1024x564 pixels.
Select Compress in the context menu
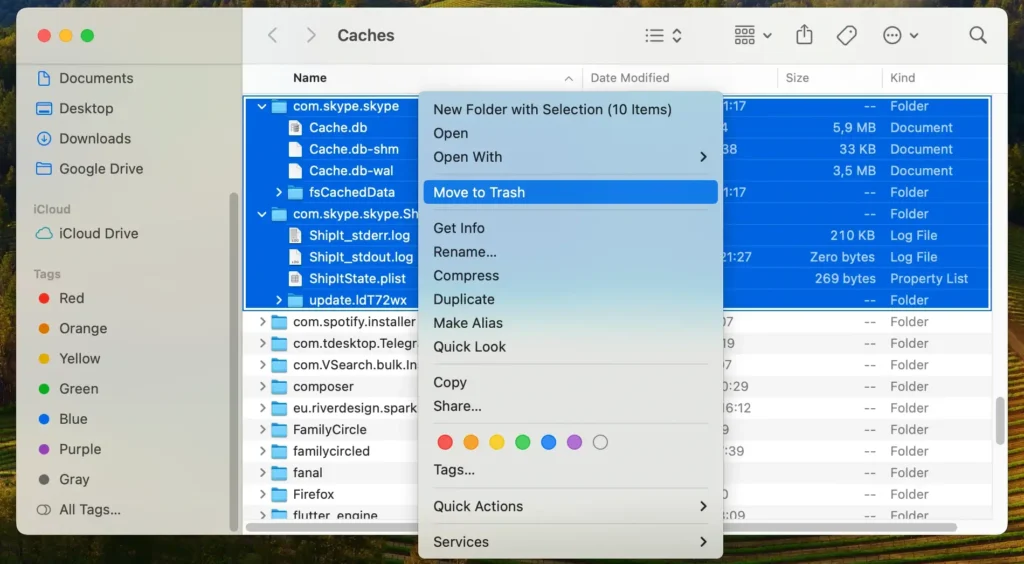click(x=466, y=276)
